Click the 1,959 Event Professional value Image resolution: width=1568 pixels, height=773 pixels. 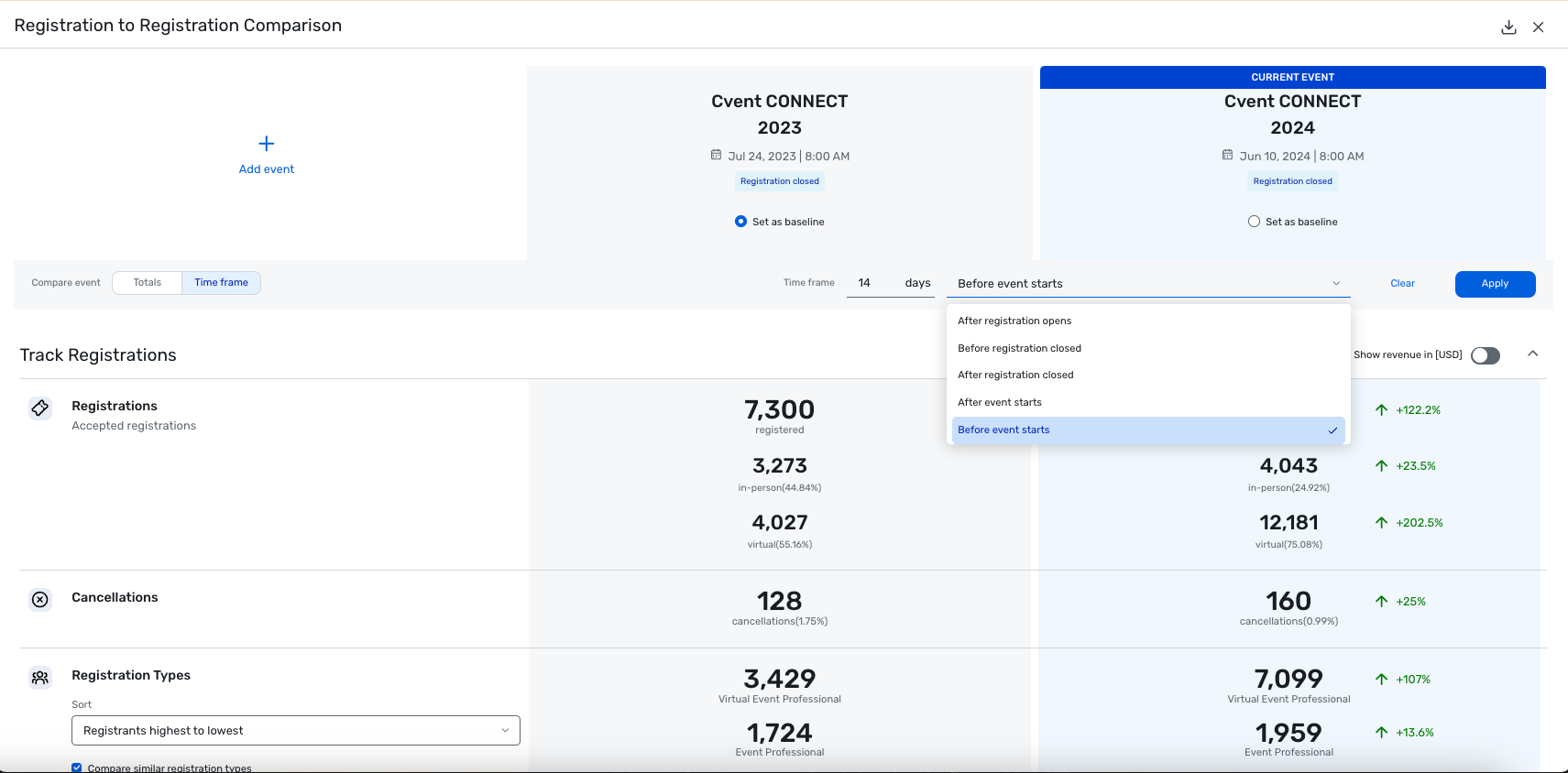pos(1288,733)
